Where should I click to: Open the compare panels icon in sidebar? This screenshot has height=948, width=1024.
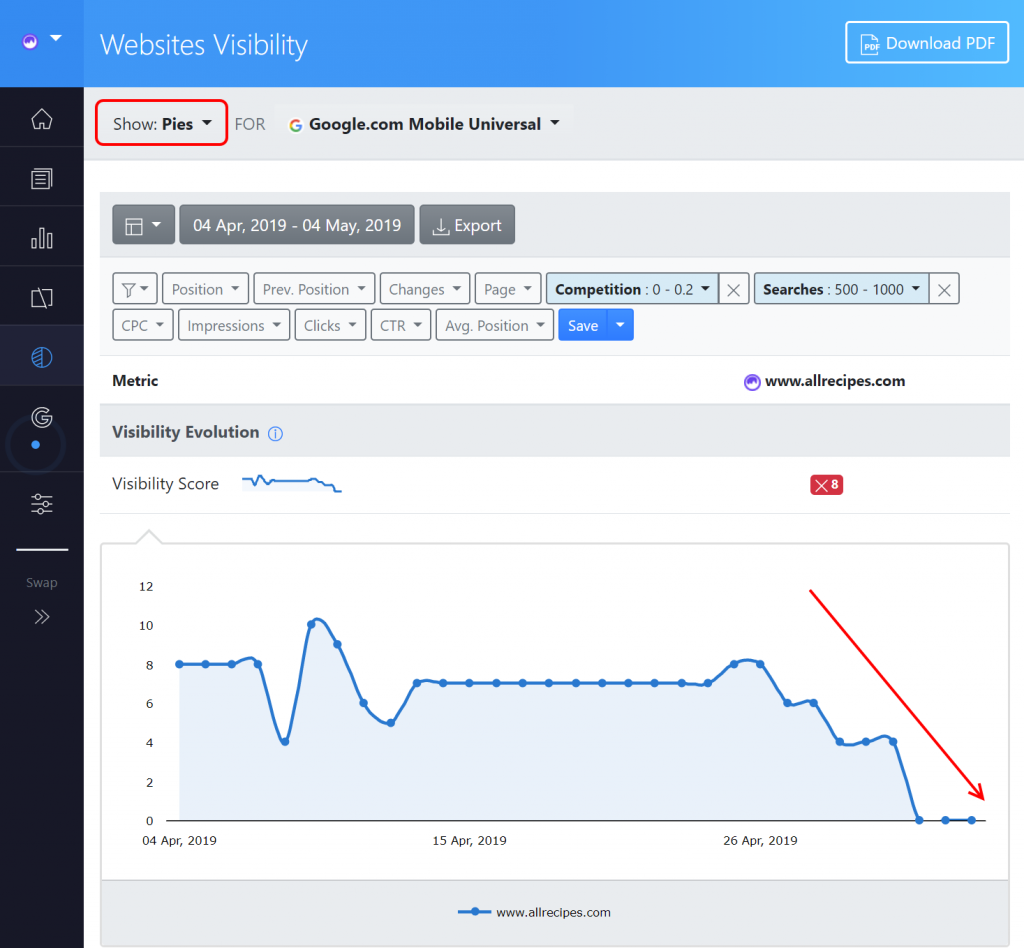(42, 298)
